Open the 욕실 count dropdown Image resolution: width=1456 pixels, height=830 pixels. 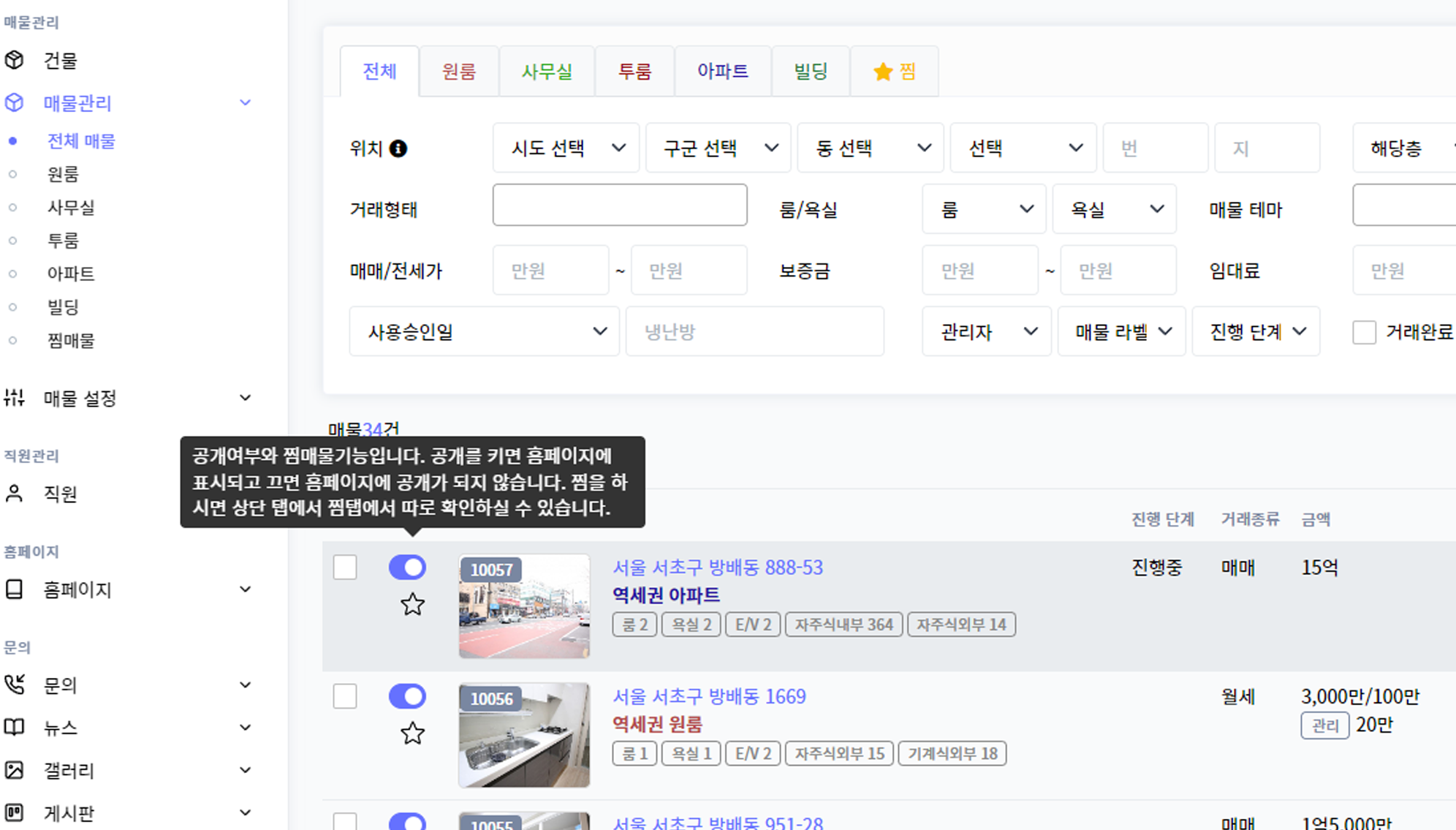1115,209
